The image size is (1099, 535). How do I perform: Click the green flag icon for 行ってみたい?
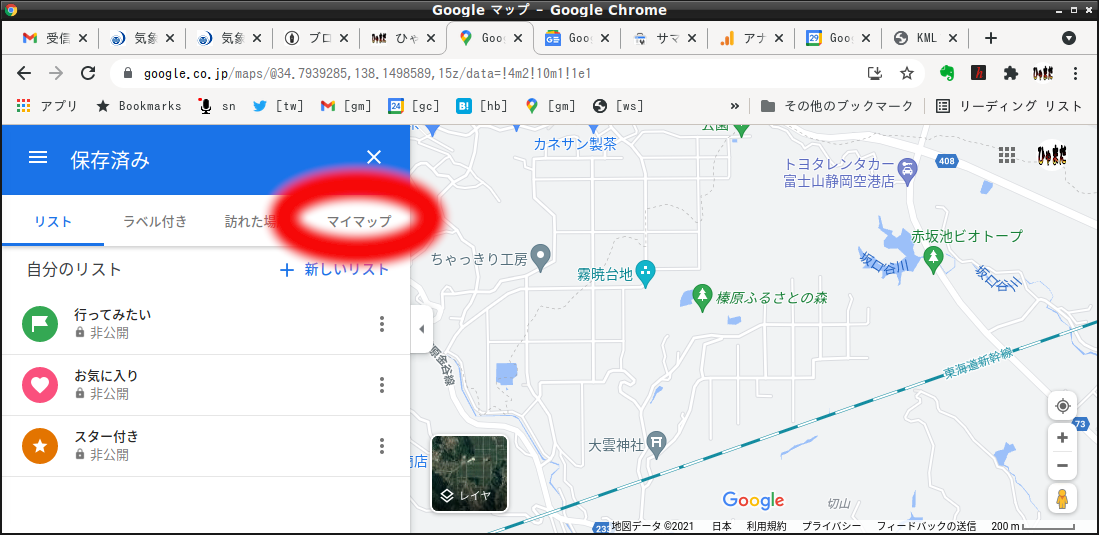click(40, 324)
